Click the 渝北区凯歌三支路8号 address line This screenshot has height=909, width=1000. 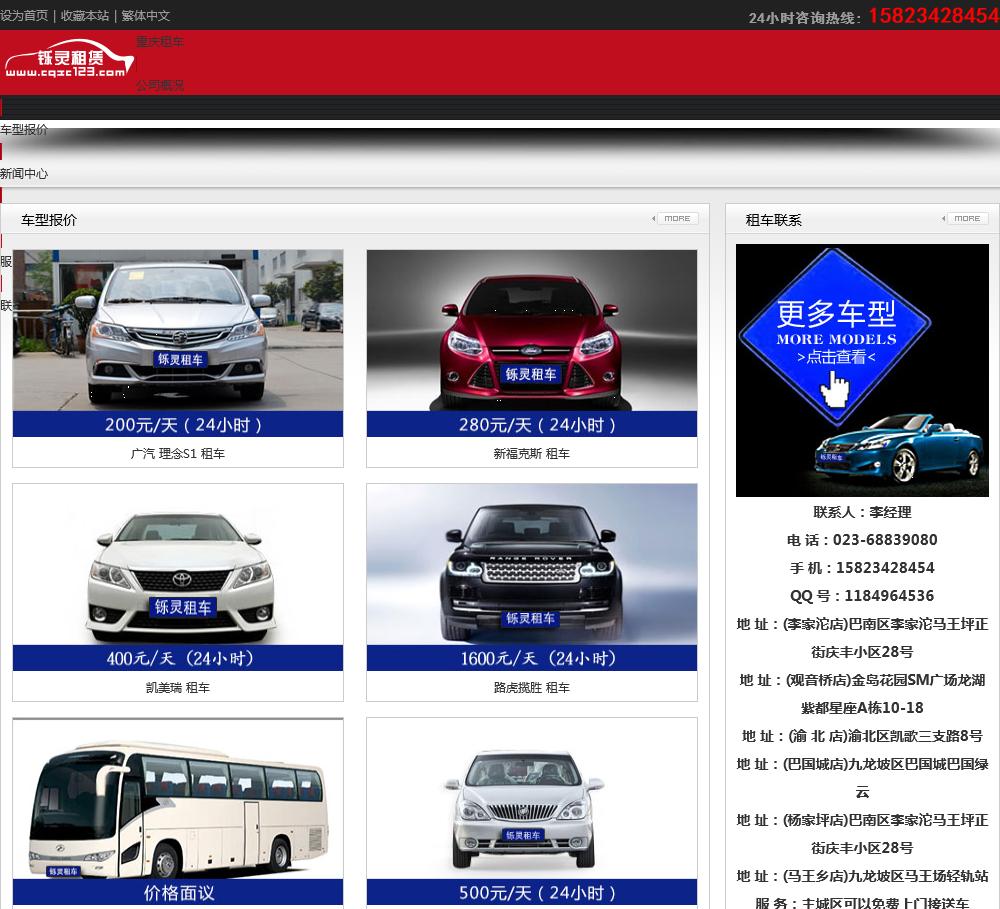pyautogui.click(x=862, y=736)
